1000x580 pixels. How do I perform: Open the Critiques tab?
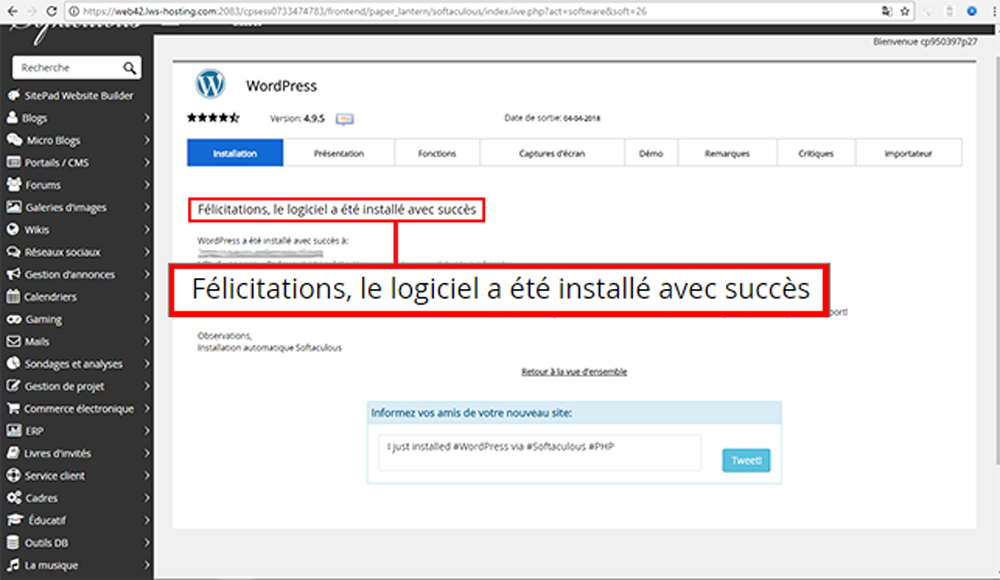pos(816,153)
